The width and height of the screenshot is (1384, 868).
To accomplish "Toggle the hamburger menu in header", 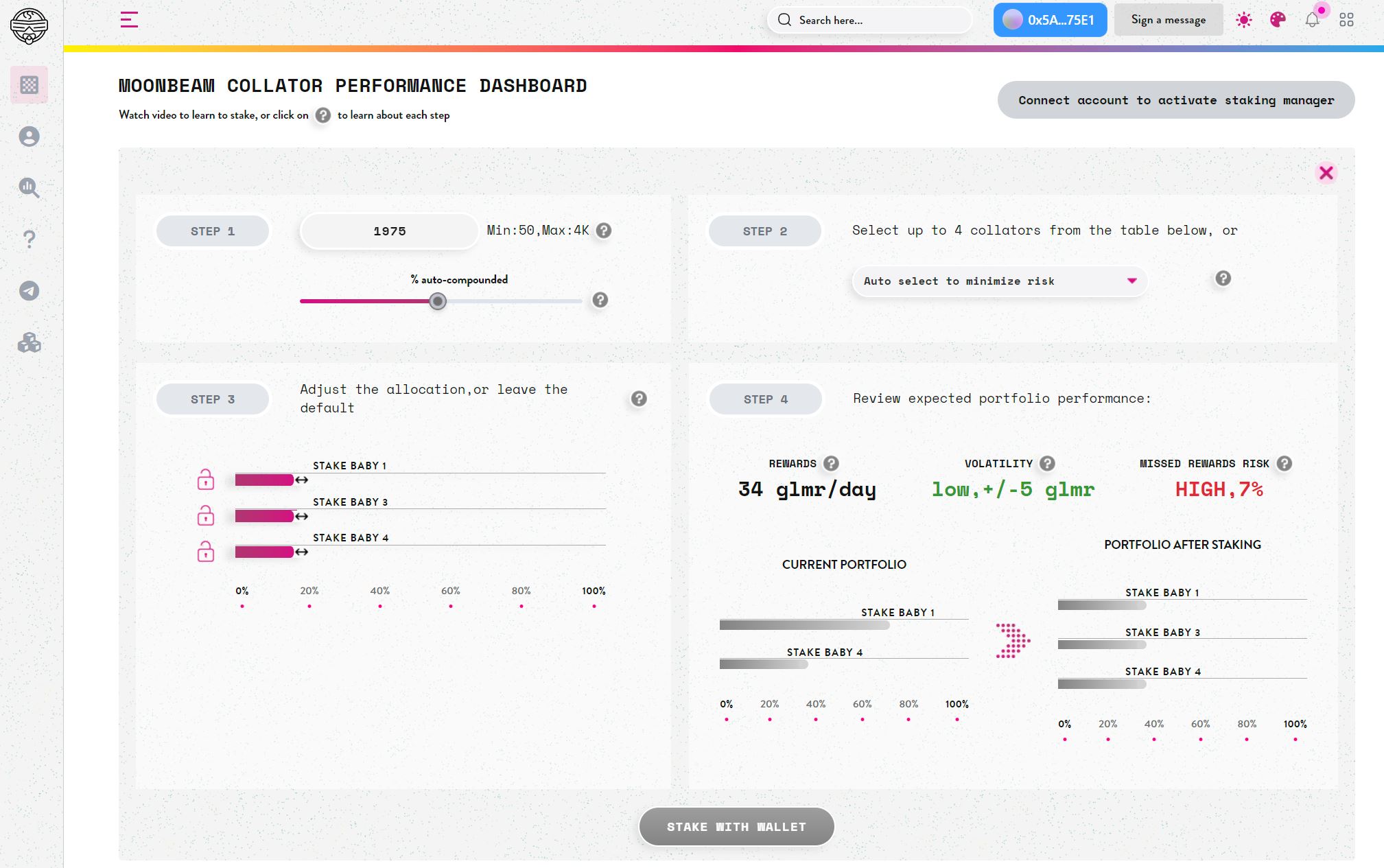I will tap(129, 20).
